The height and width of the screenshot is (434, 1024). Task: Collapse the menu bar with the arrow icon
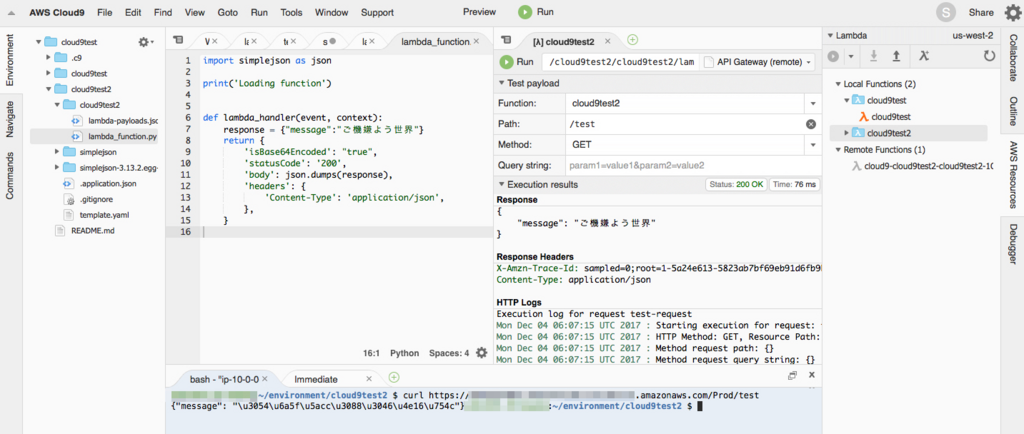tap(11, 12)
